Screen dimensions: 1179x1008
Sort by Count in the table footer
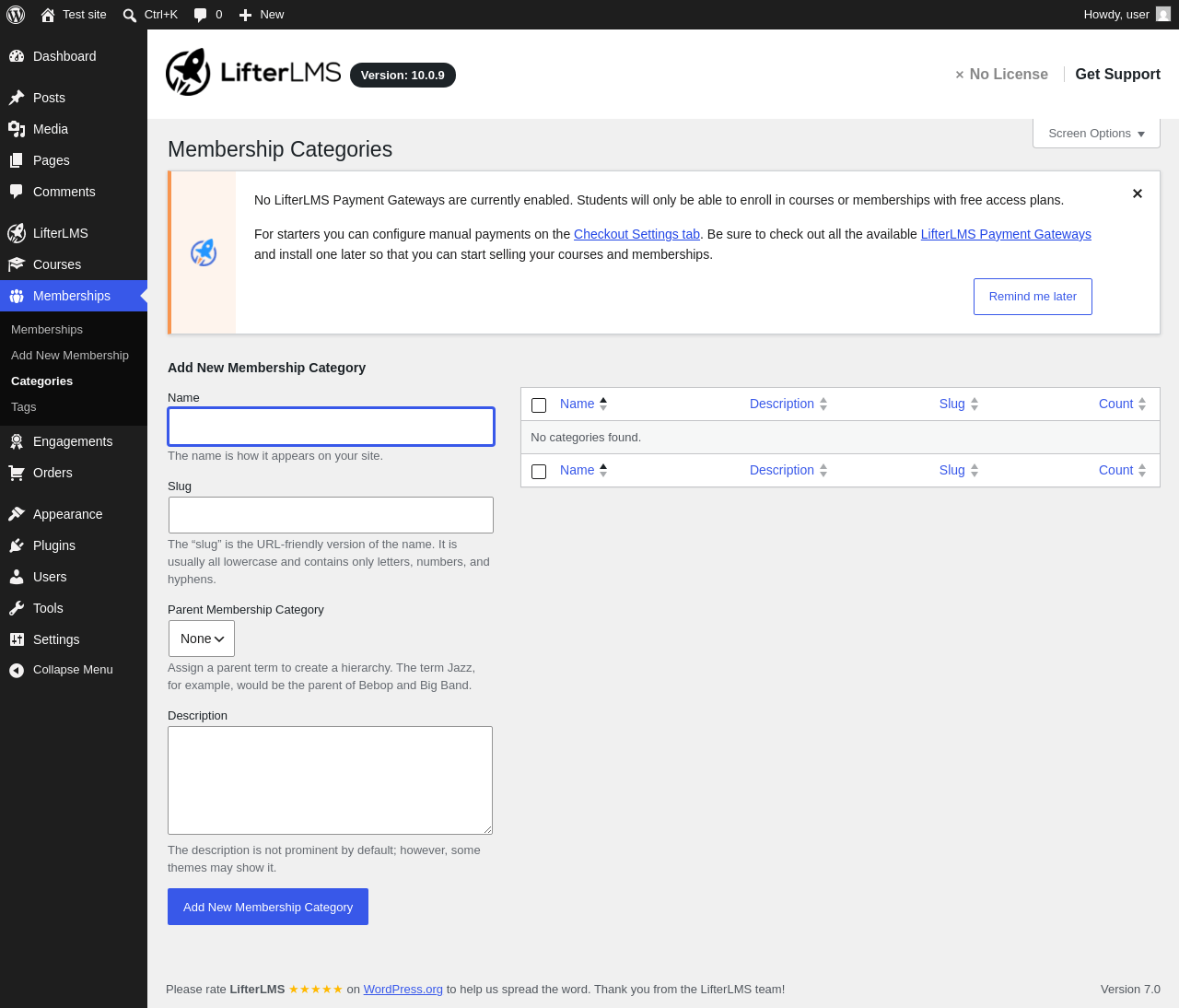(x=1123, y=470)
